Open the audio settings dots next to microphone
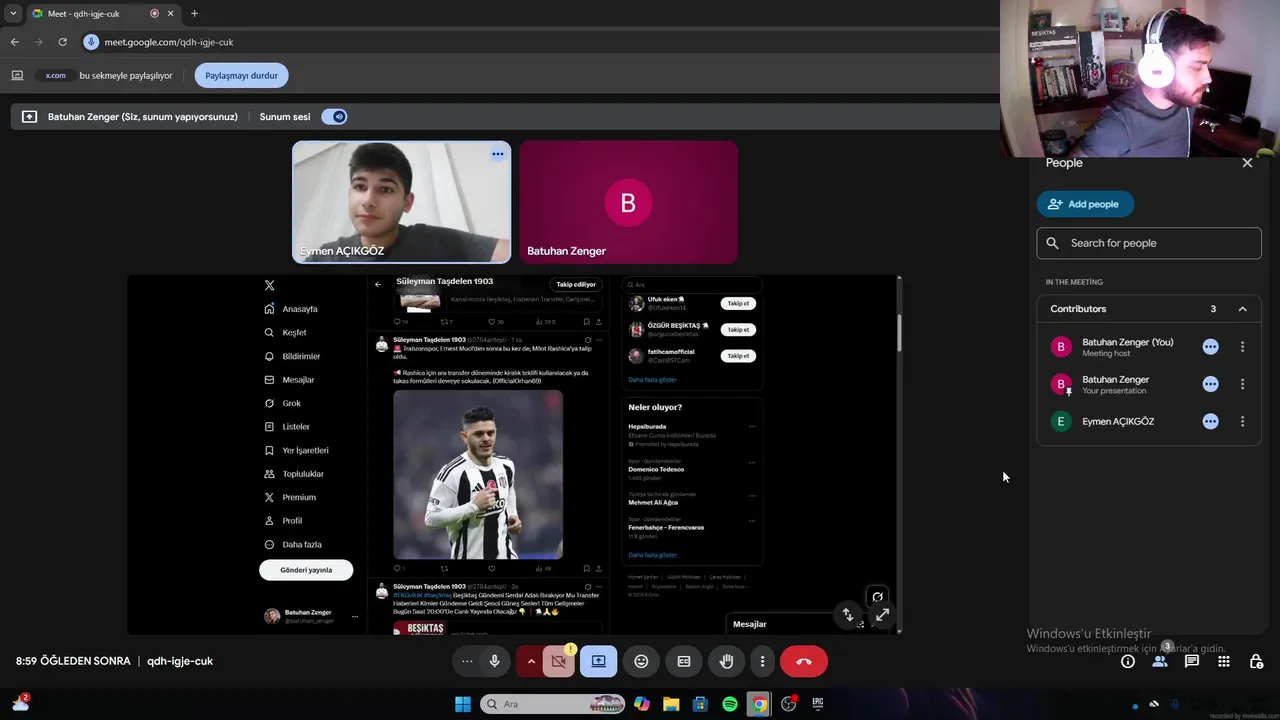 467,661
